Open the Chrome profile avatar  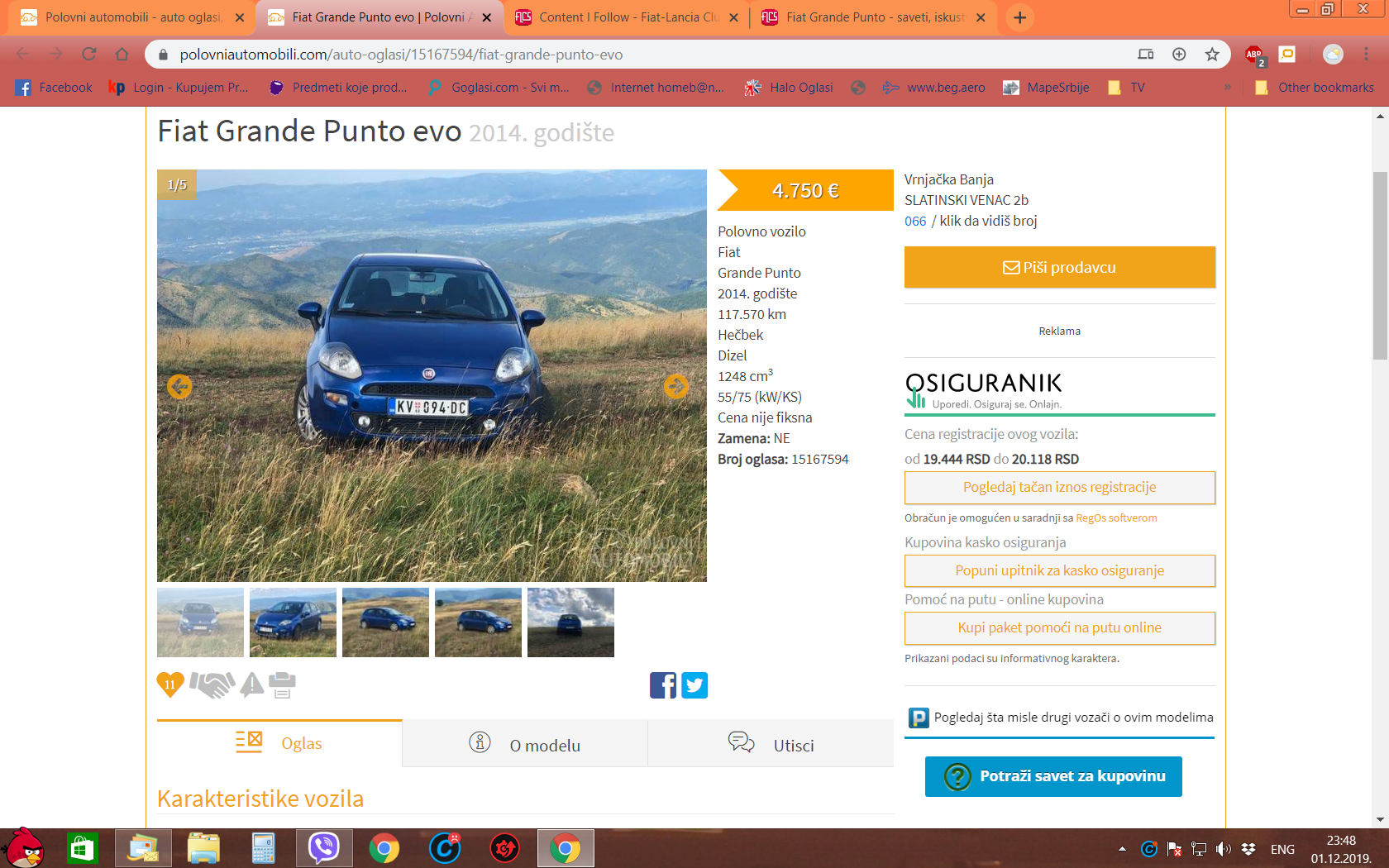pyautogui.click(x=1333, y=54)
